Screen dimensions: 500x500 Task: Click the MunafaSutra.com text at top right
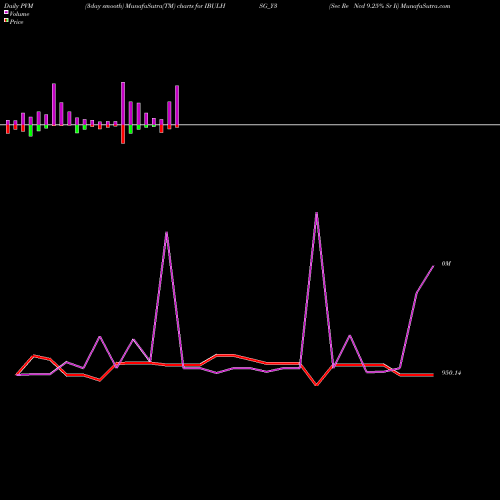(426, 6)
